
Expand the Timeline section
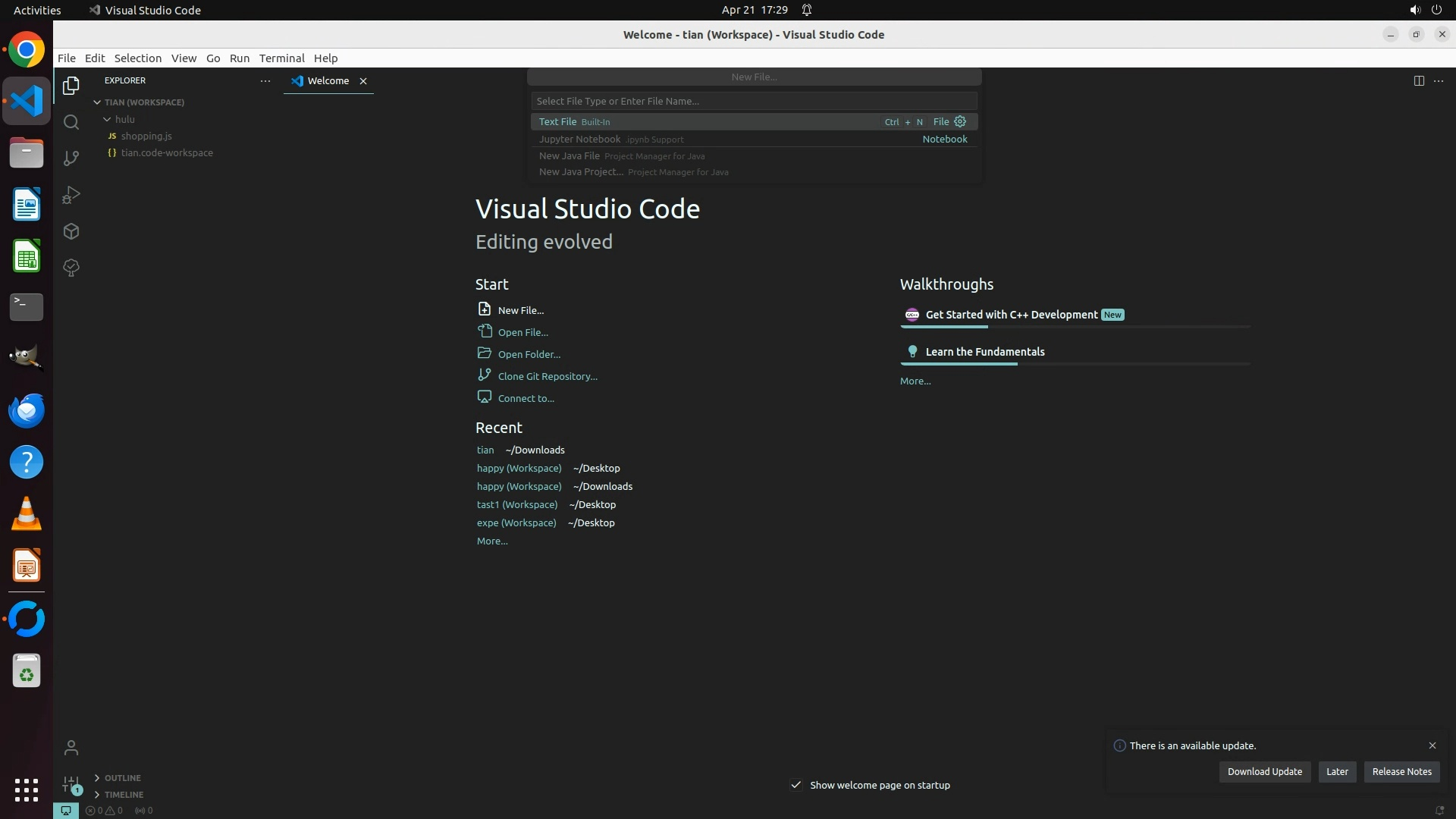124,795
